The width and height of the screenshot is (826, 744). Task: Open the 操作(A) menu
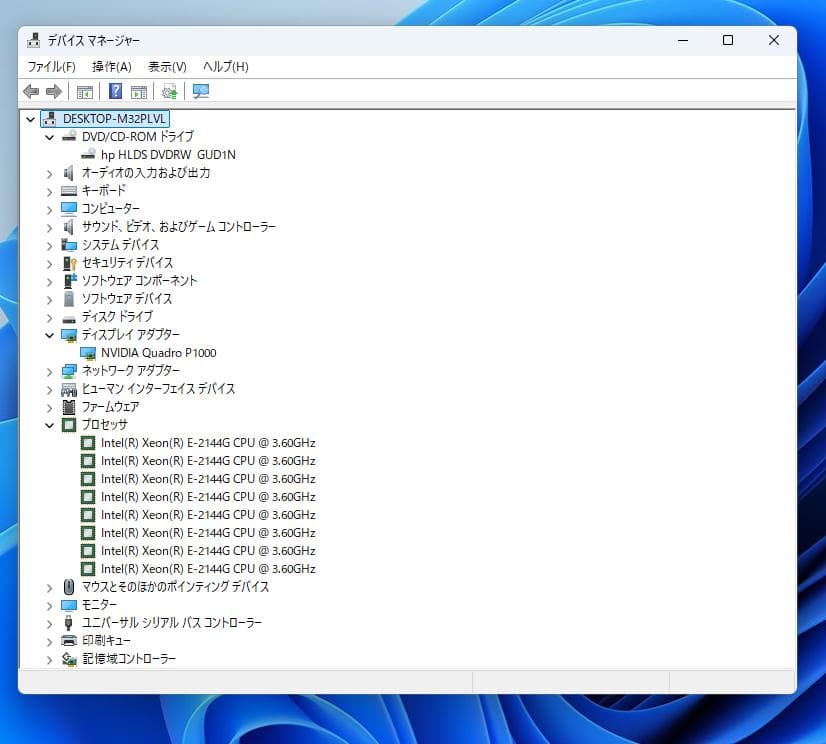coord(110,66)
